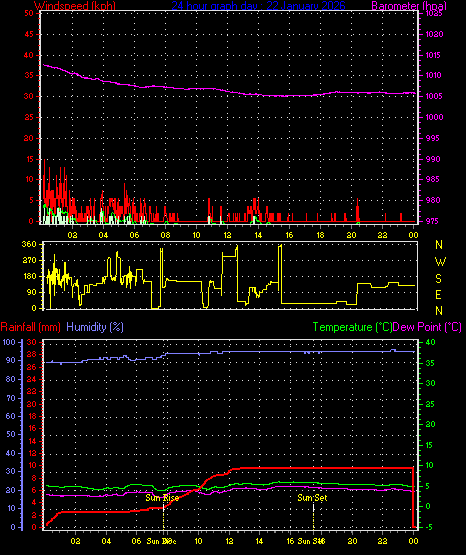
Task: Click the "Sun Rise" label inside the lower chart
Action: point(162,498)
